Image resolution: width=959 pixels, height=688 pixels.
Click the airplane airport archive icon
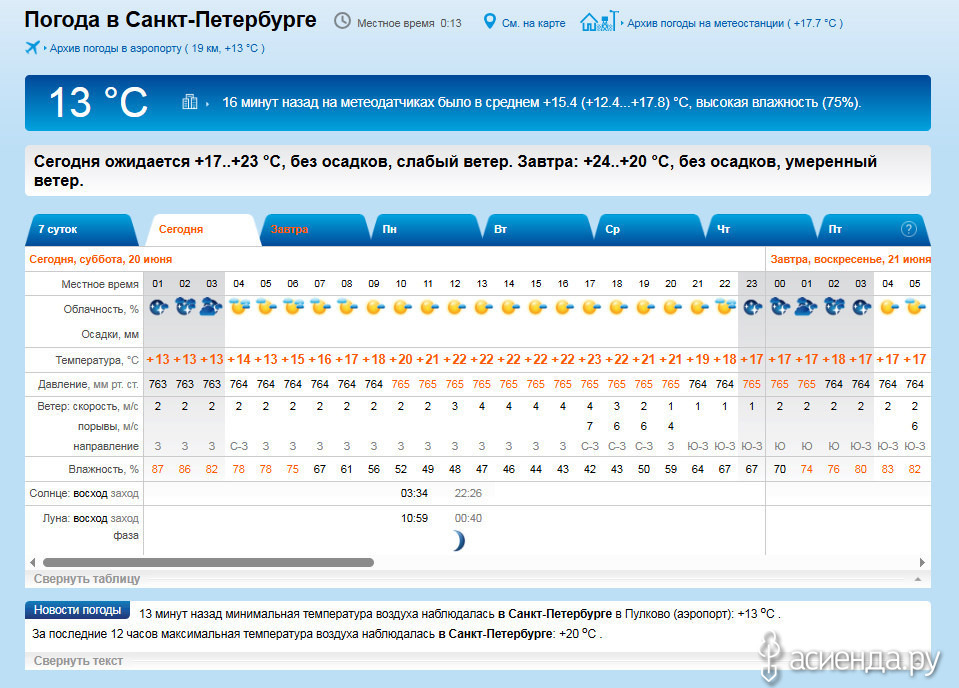click(x=32, y=47)
